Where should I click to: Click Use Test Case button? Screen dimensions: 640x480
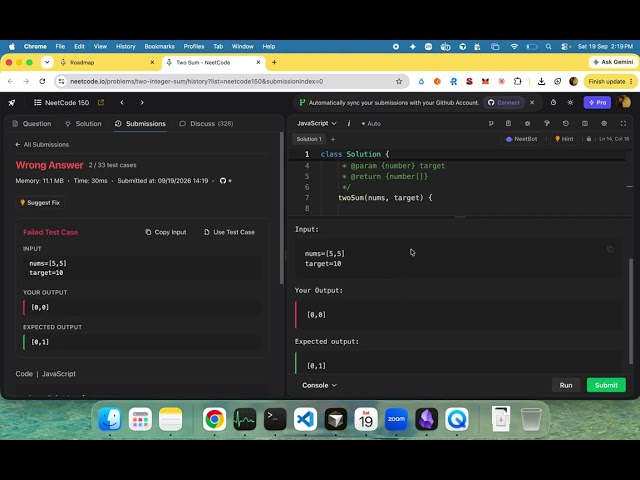pos(229,232)
